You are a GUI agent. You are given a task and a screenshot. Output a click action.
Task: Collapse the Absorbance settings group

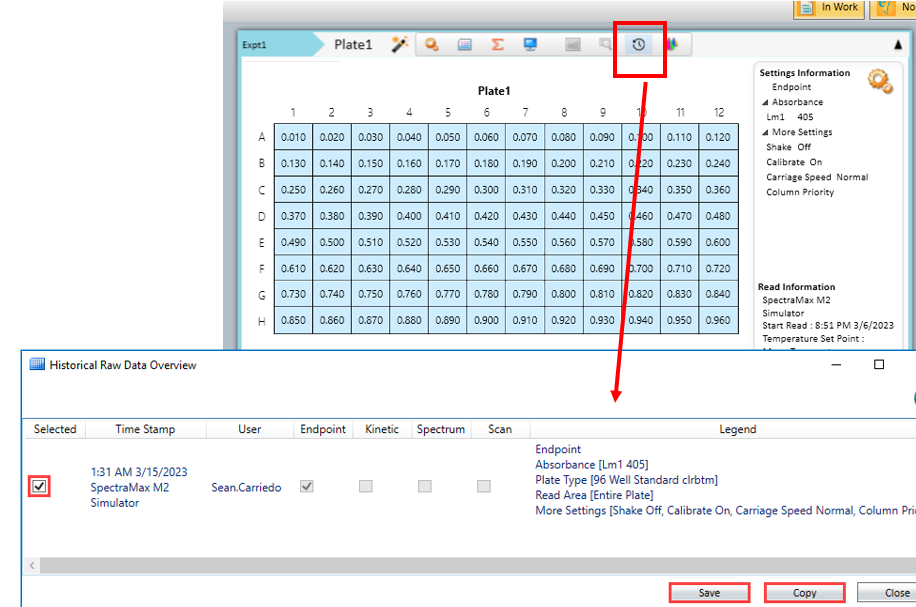click(765, 102)
